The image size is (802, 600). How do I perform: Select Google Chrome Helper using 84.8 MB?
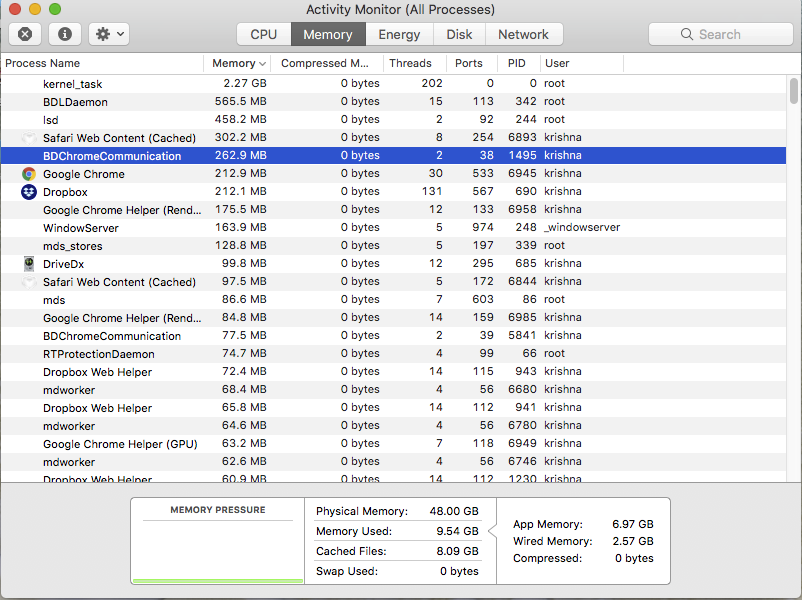[x=393, y=318]
